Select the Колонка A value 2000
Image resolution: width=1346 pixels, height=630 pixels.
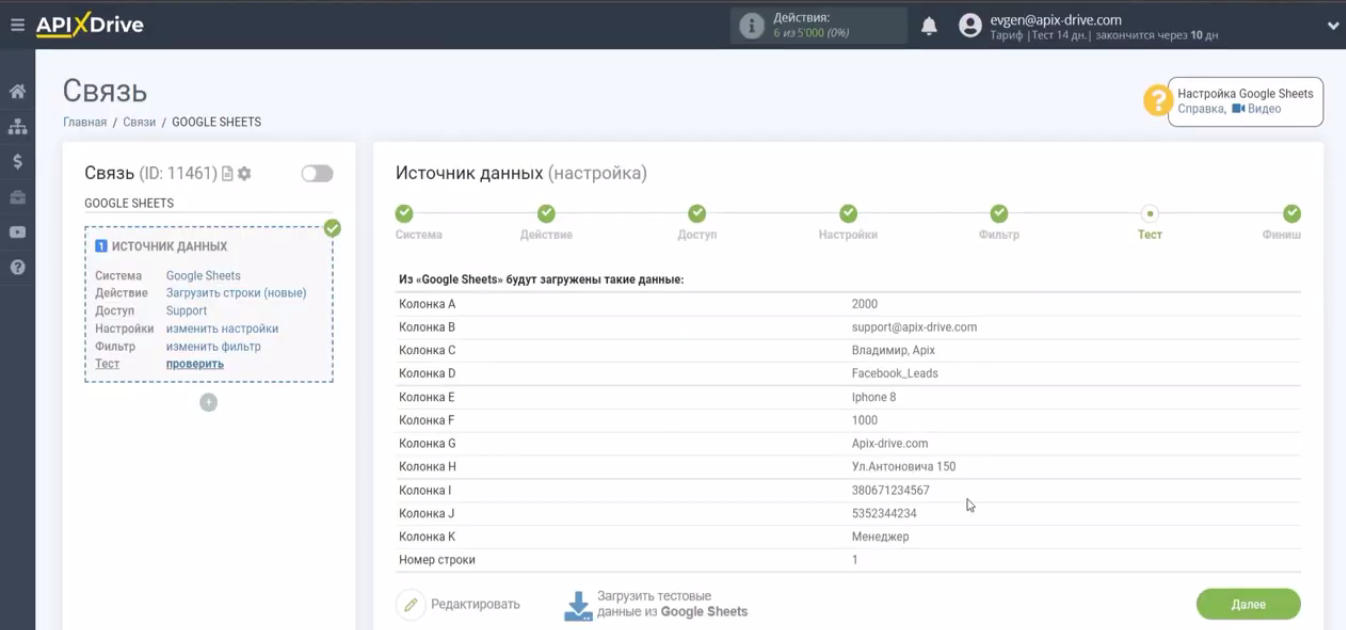865,304
